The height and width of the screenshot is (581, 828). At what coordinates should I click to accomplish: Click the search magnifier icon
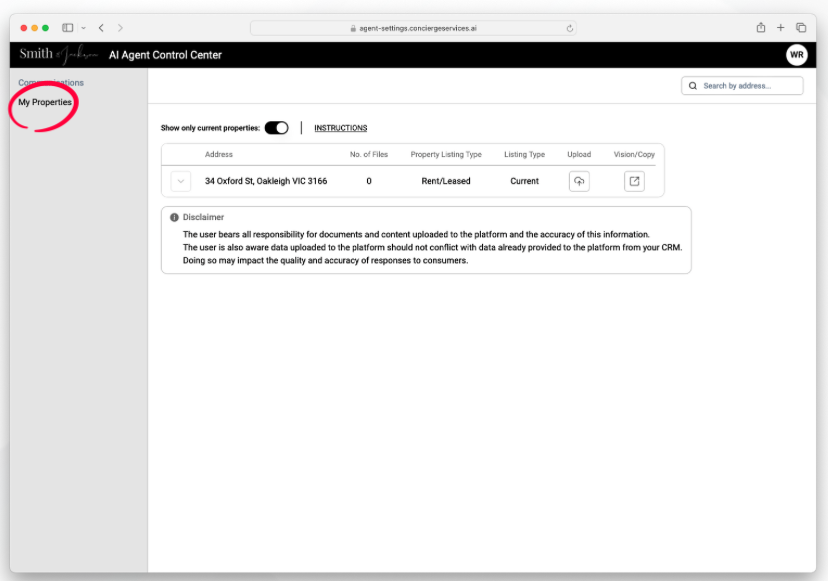click(692, 85)
